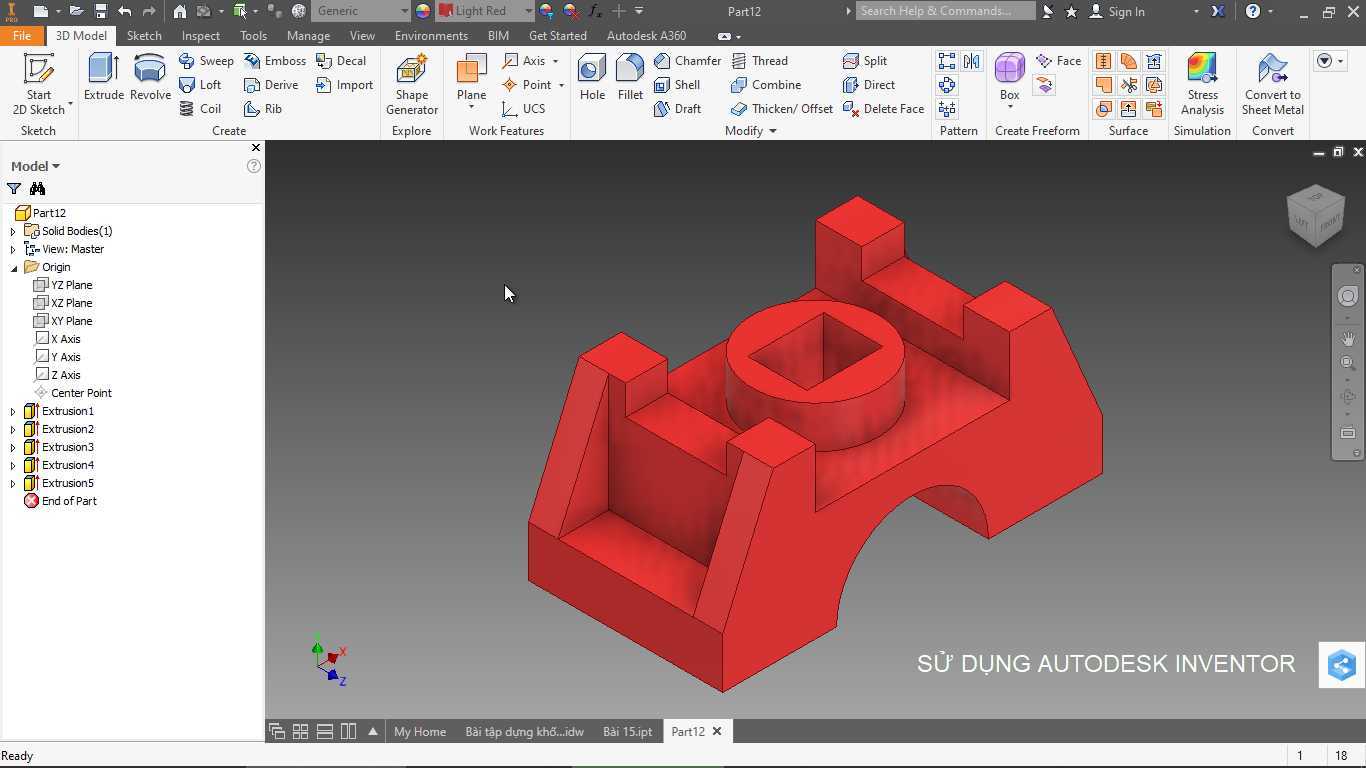
Task: Expand the View: Master node
Action: tap(13, 249)
